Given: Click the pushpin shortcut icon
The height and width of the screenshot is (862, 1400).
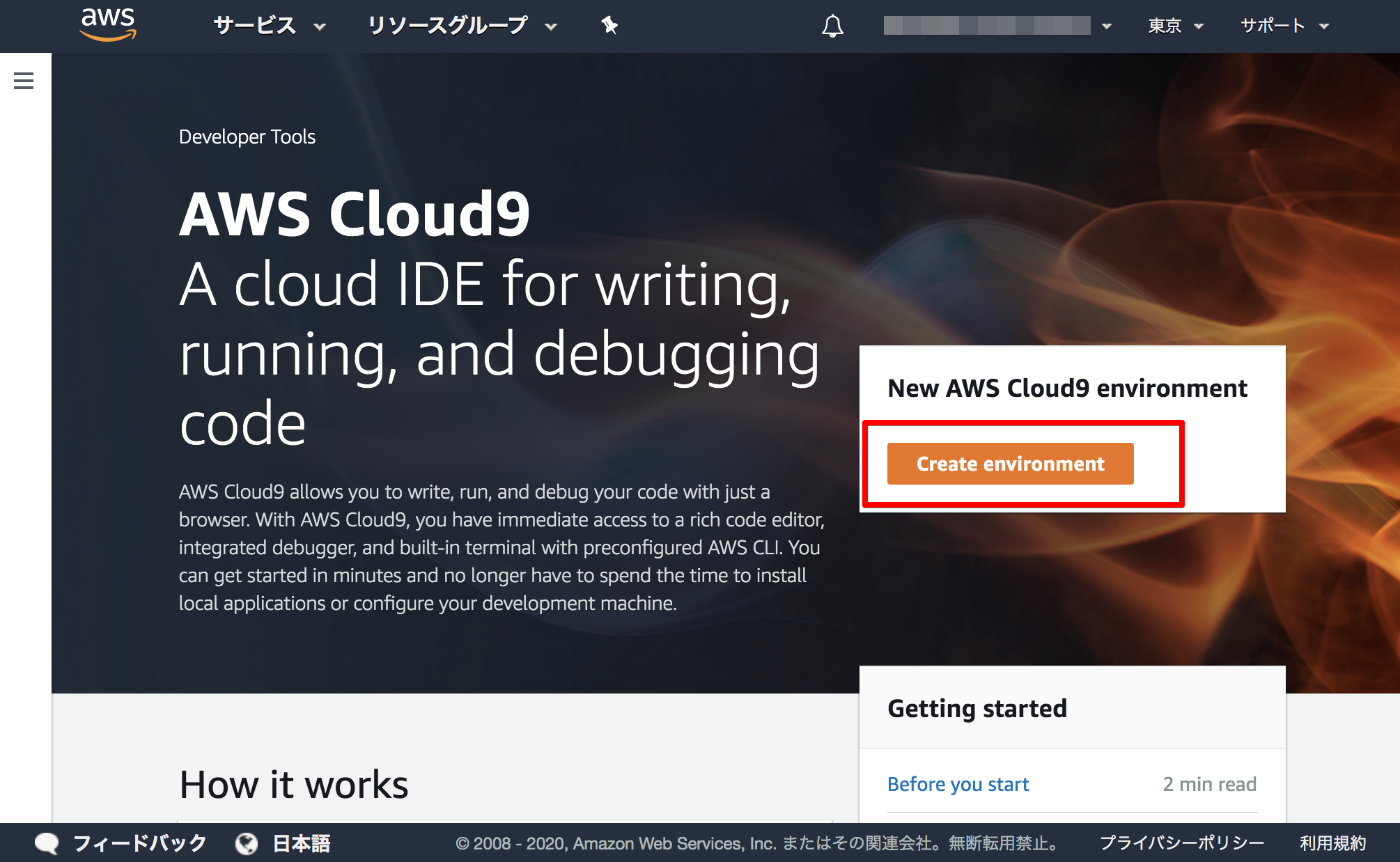Looking at the screenshot, I should 609,26.
